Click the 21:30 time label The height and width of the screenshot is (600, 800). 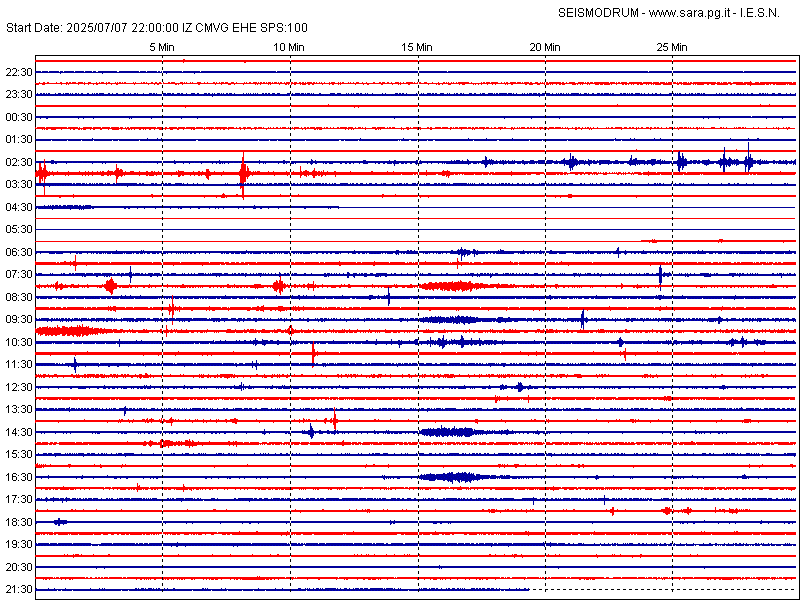click(x=19, y=589)
